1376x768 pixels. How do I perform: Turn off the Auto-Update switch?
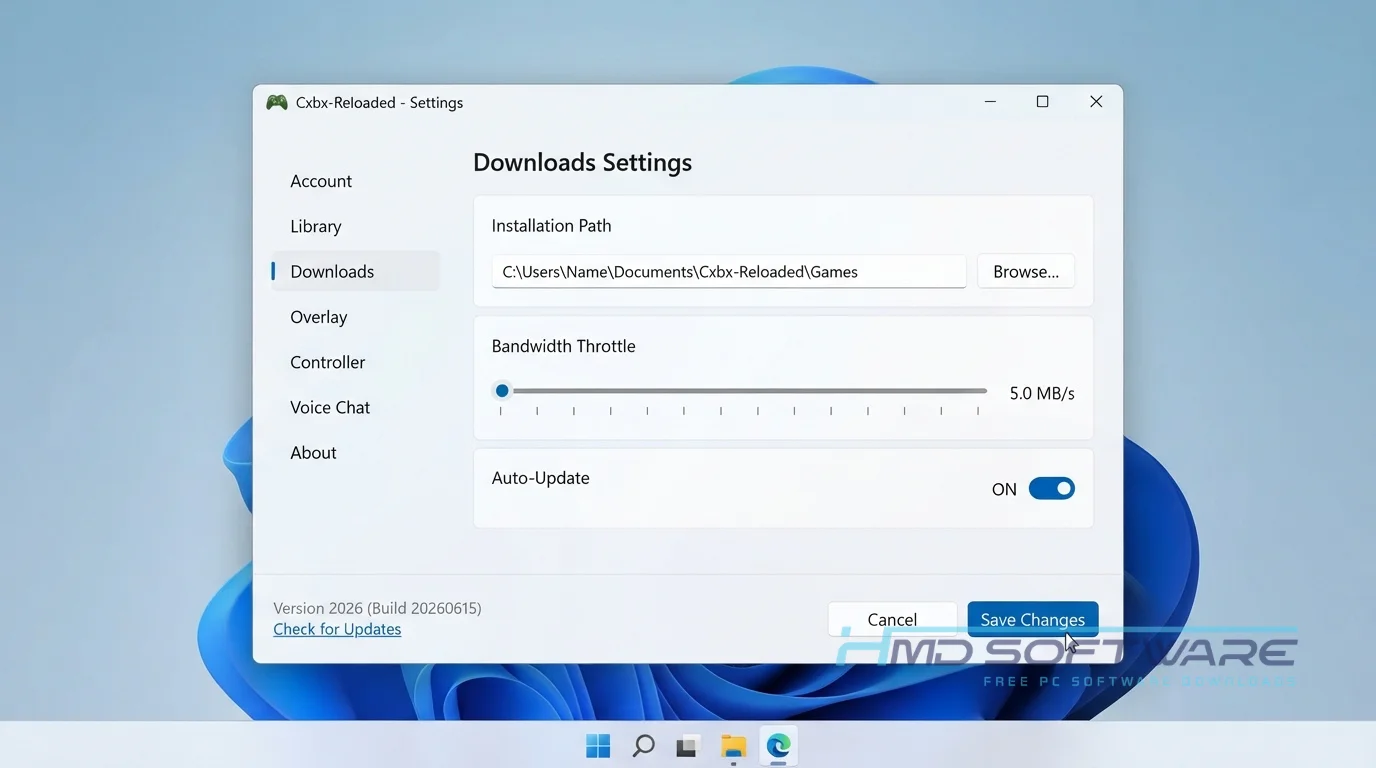pyautogui.click(x=1051, y=488)
